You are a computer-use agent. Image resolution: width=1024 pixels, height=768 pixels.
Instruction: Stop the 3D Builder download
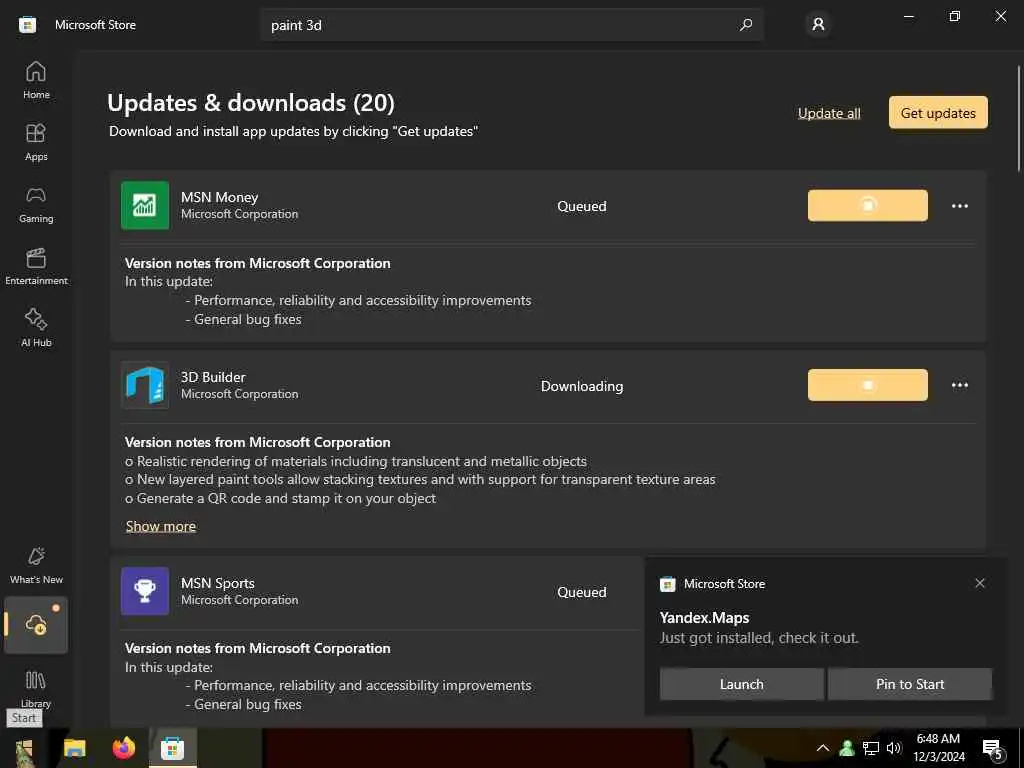867,385
